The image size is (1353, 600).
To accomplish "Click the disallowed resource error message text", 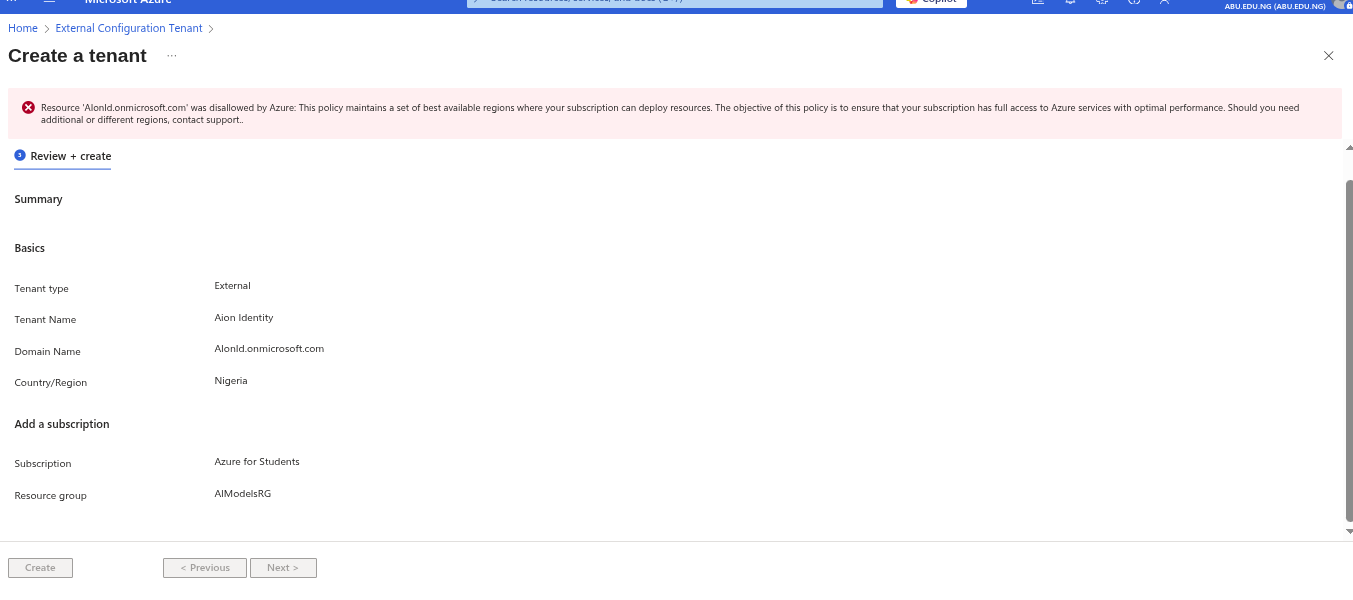I will [x=670, y=113].
